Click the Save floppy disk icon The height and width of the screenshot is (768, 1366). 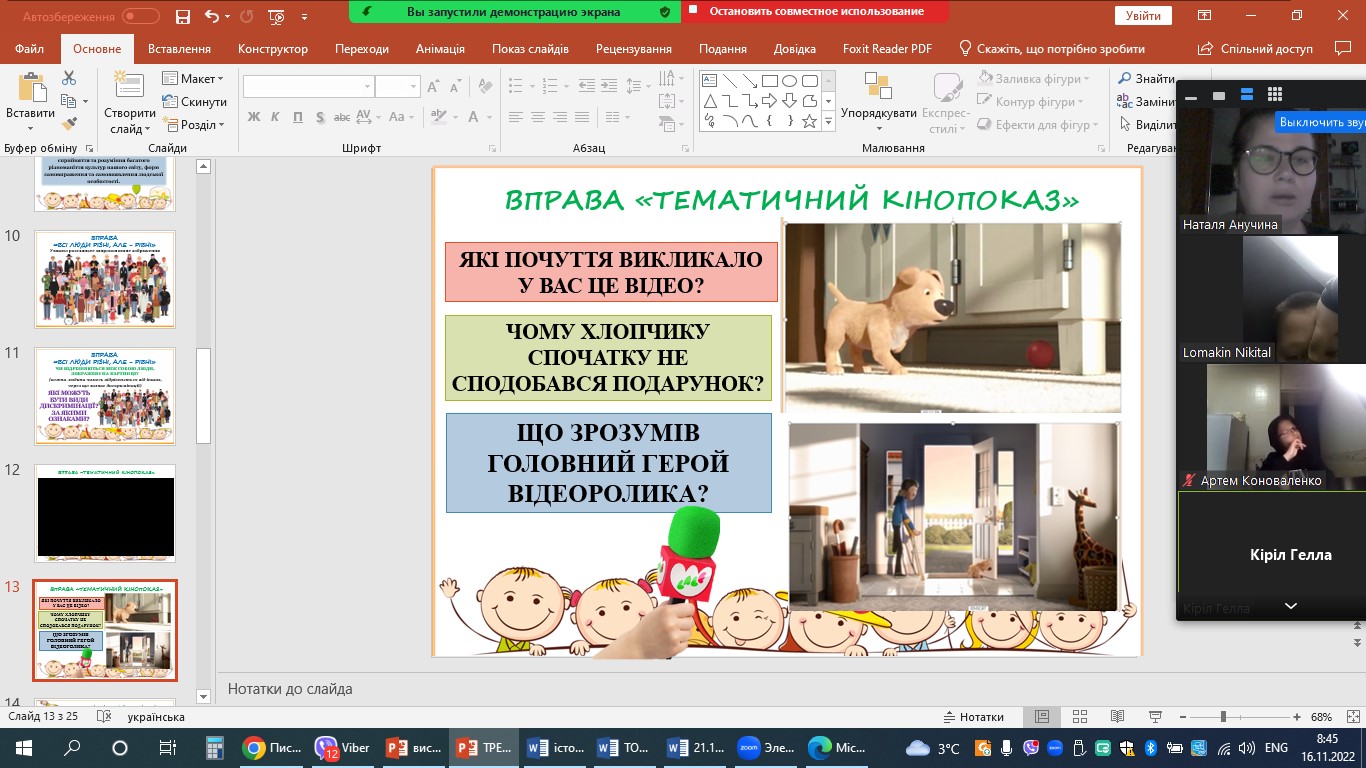coord(182,16)
